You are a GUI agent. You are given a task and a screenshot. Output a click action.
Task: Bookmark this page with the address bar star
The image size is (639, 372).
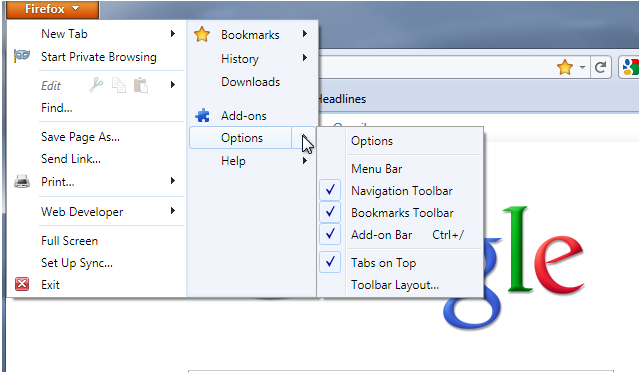(565, 67)
